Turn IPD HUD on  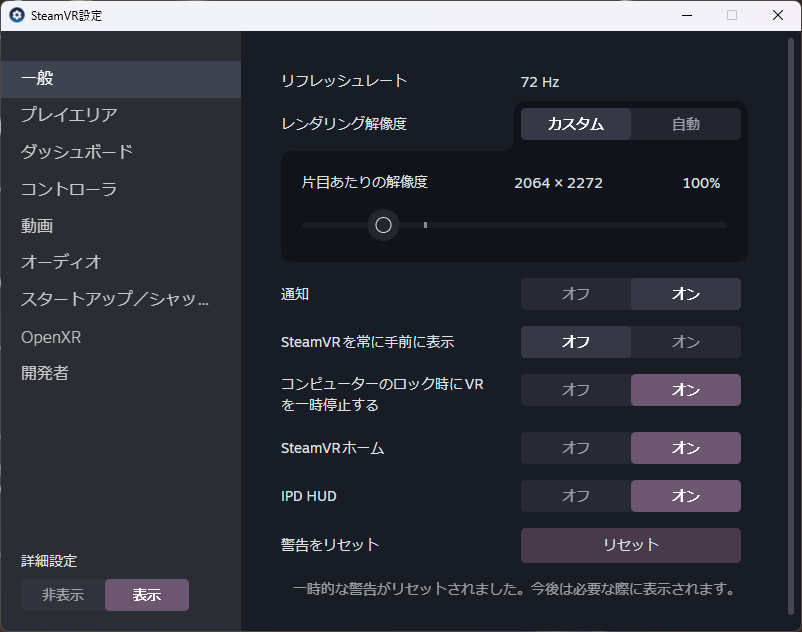coord(686,496)
